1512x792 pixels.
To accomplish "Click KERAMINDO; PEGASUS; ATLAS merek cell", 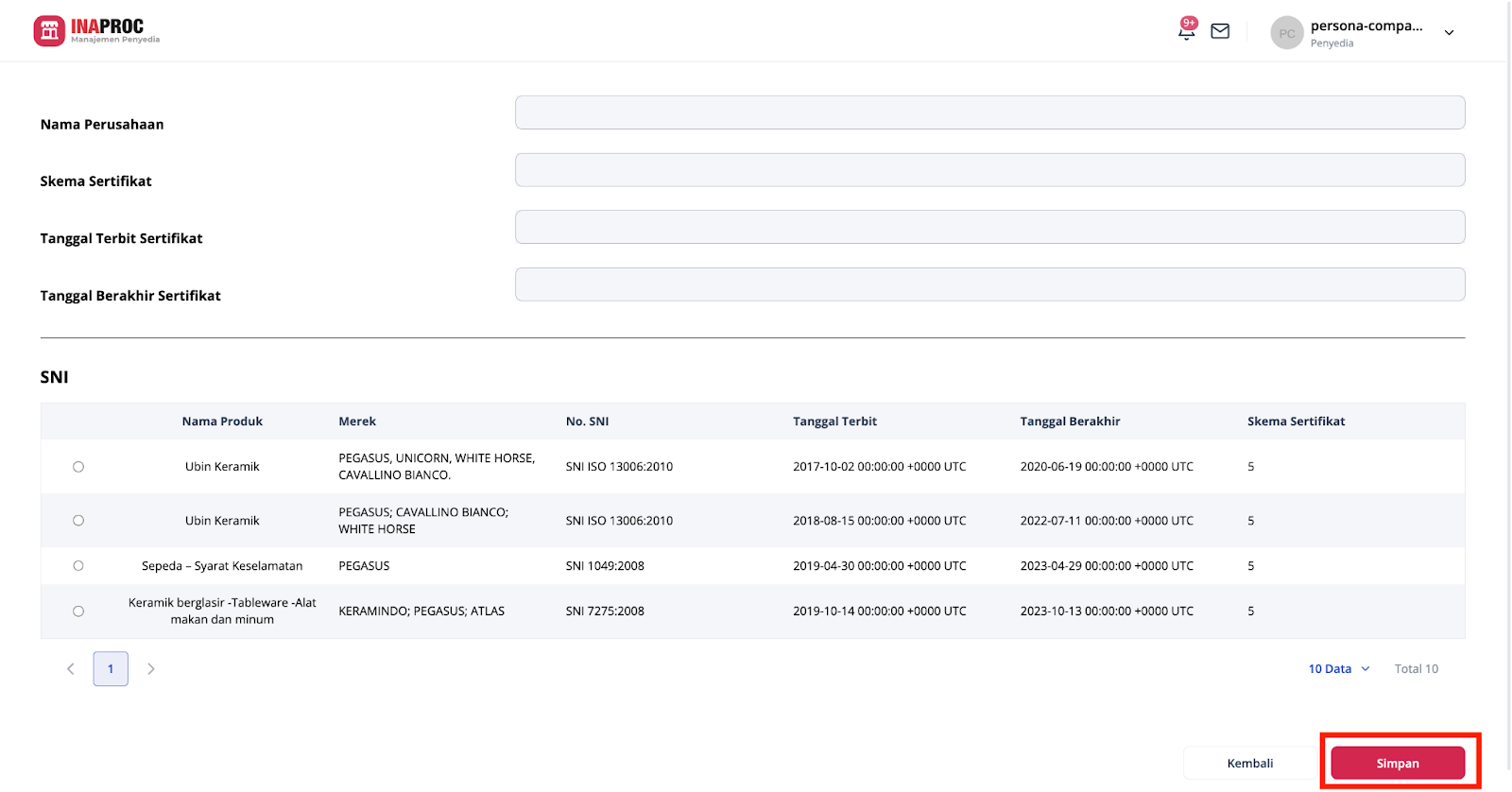I will (x=421, y=611).
